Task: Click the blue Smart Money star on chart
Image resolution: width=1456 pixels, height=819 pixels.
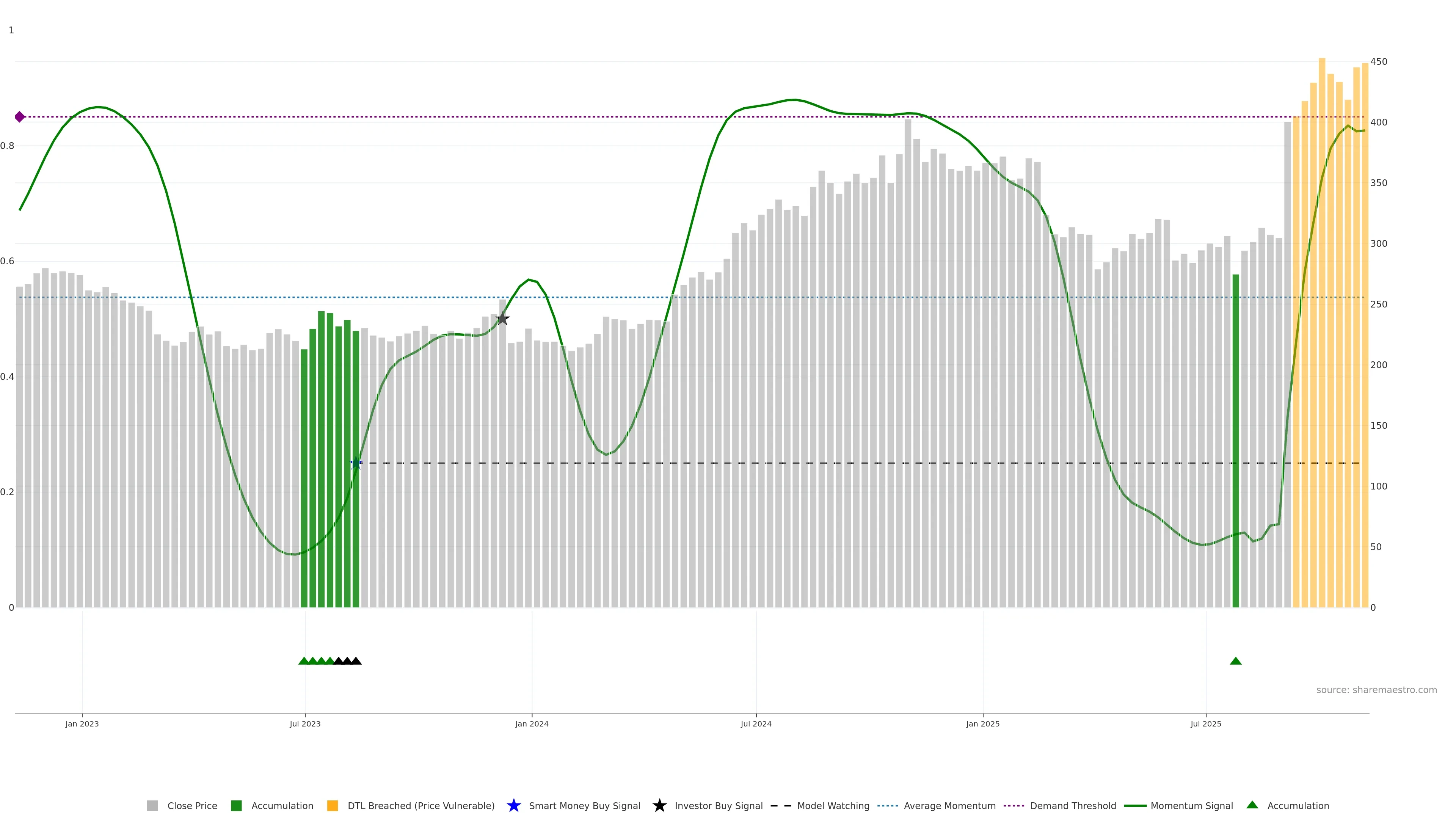Action: (356, 463)
